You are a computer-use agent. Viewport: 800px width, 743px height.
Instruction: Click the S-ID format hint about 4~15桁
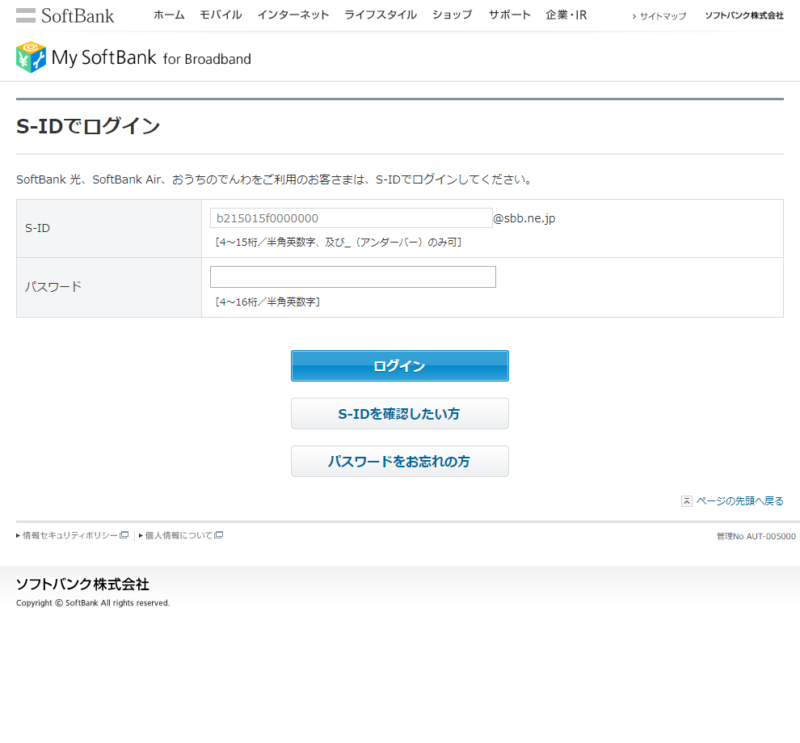click(338, 242)
